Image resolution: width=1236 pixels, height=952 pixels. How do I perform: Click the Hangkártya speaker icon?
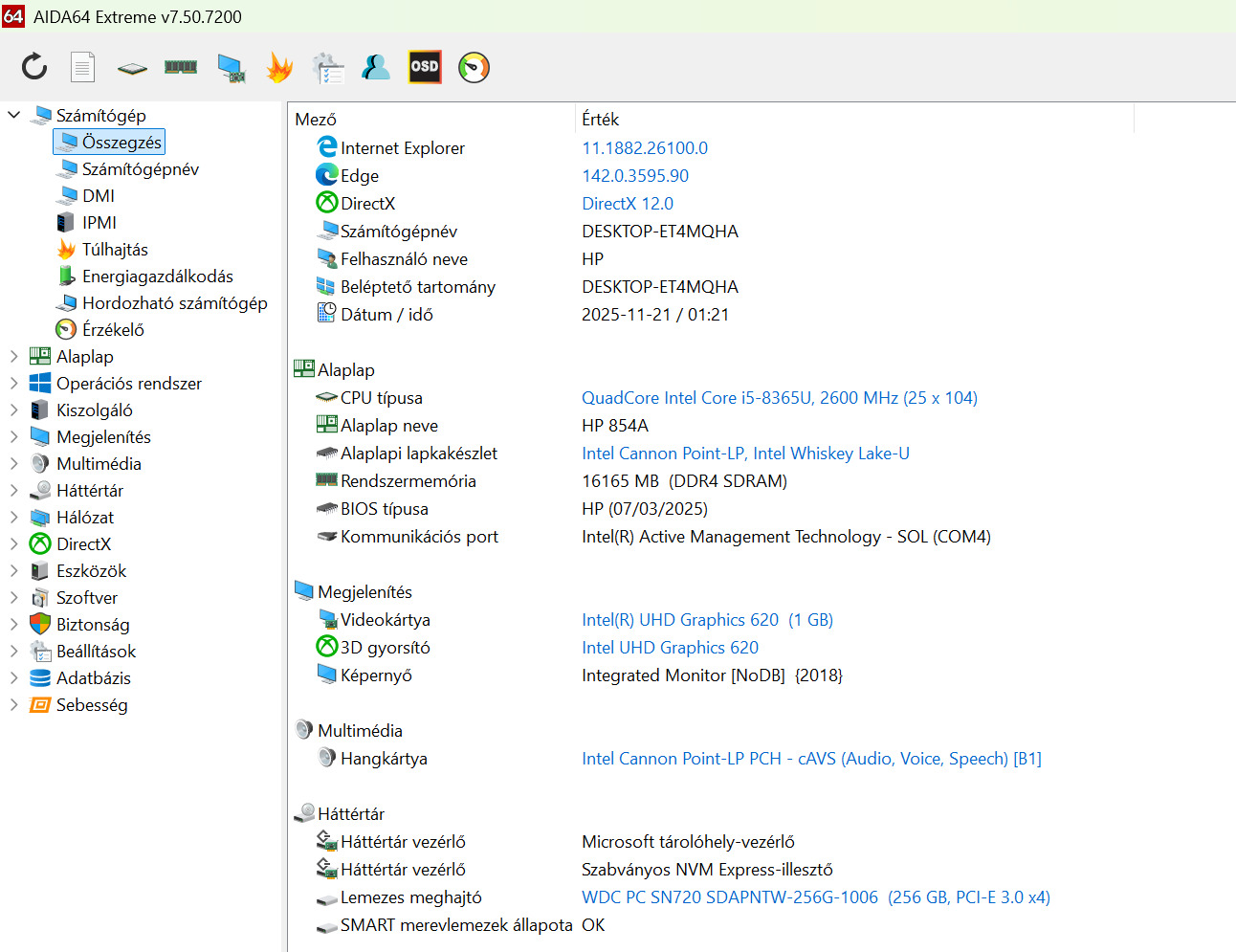coord(327,758)
